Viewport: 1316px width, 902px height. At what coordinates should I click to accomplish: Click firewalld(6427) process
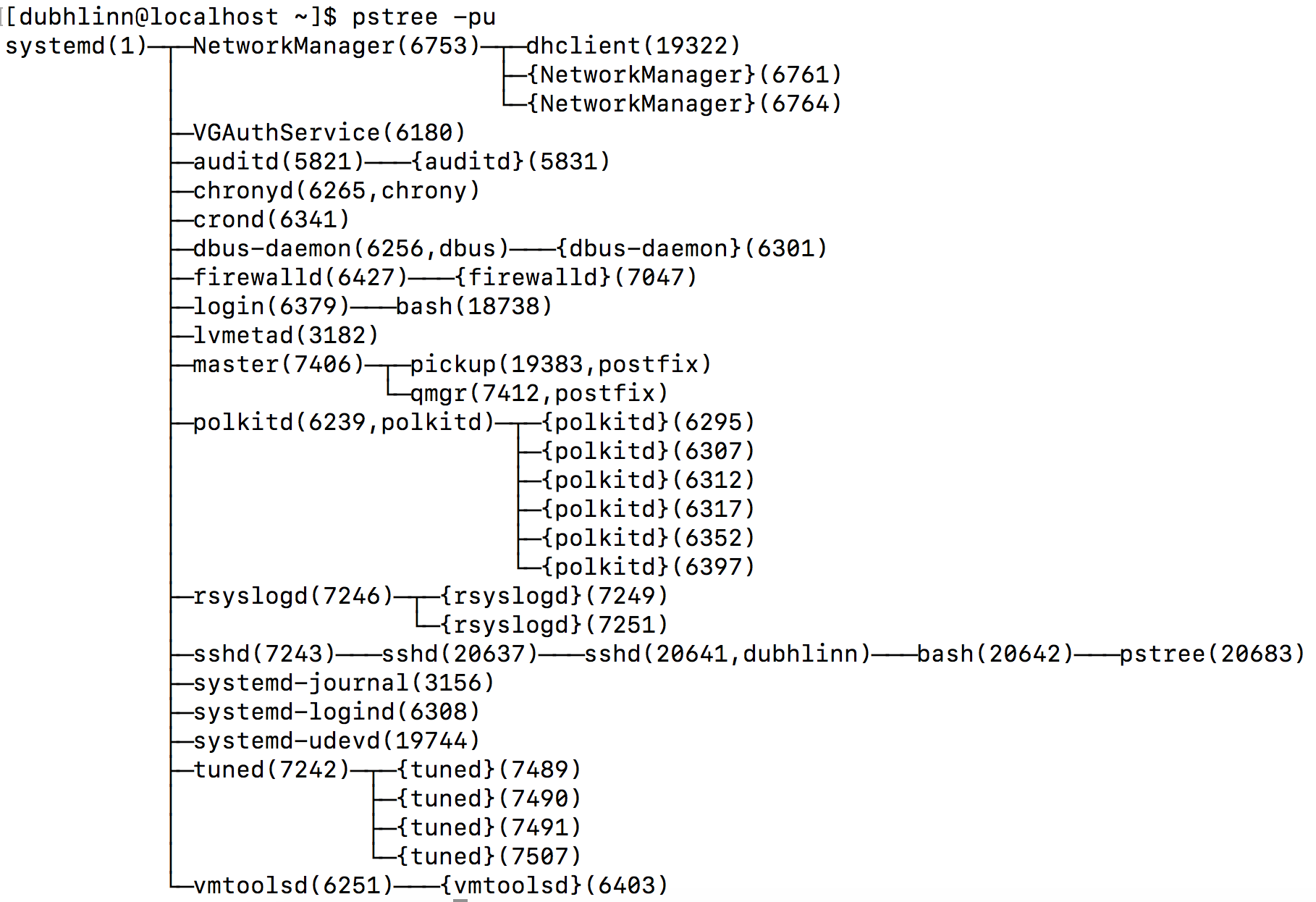coord(300,277)
